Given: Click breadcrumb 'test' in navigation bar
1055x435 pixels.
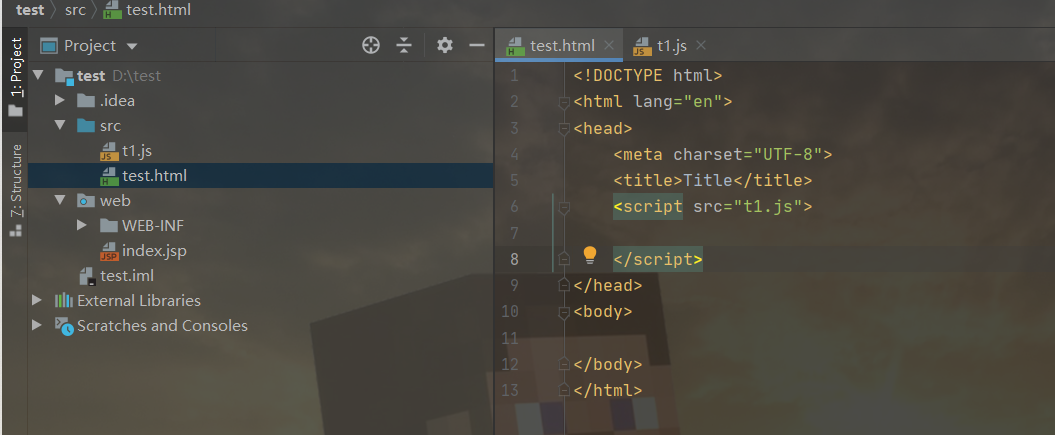Looking at the screenshot, I should coord(30,10).
